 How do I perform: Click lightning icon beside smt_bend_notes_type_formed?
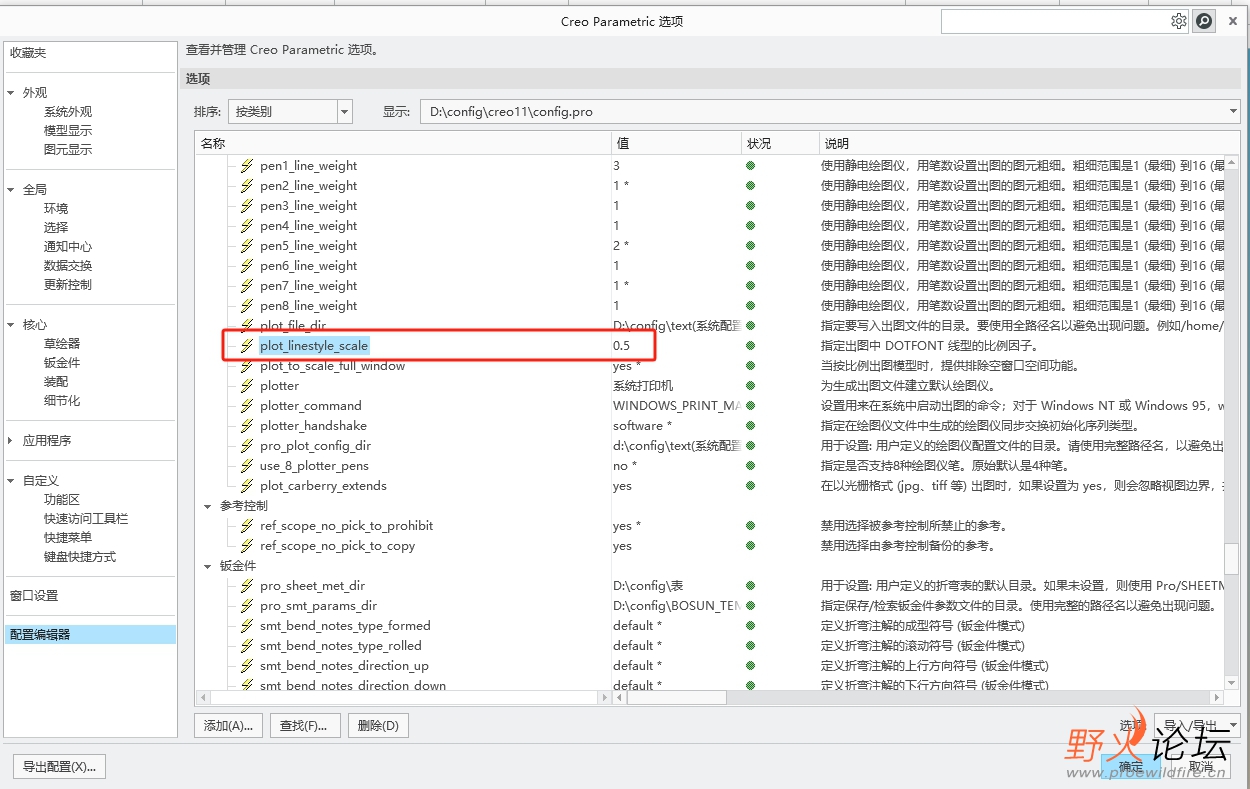(247, 626)
